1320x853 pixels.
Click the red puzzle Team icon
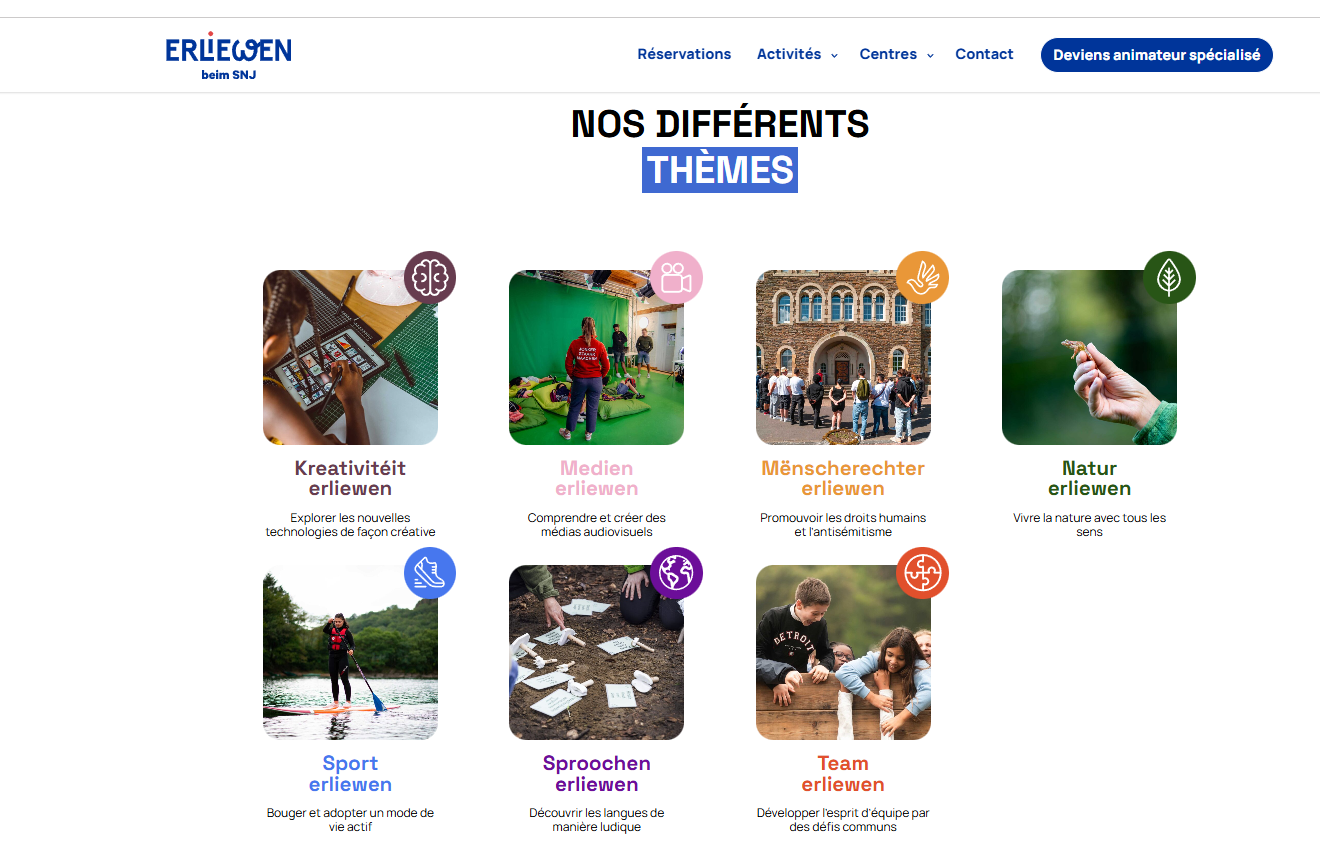click(922, 573)
